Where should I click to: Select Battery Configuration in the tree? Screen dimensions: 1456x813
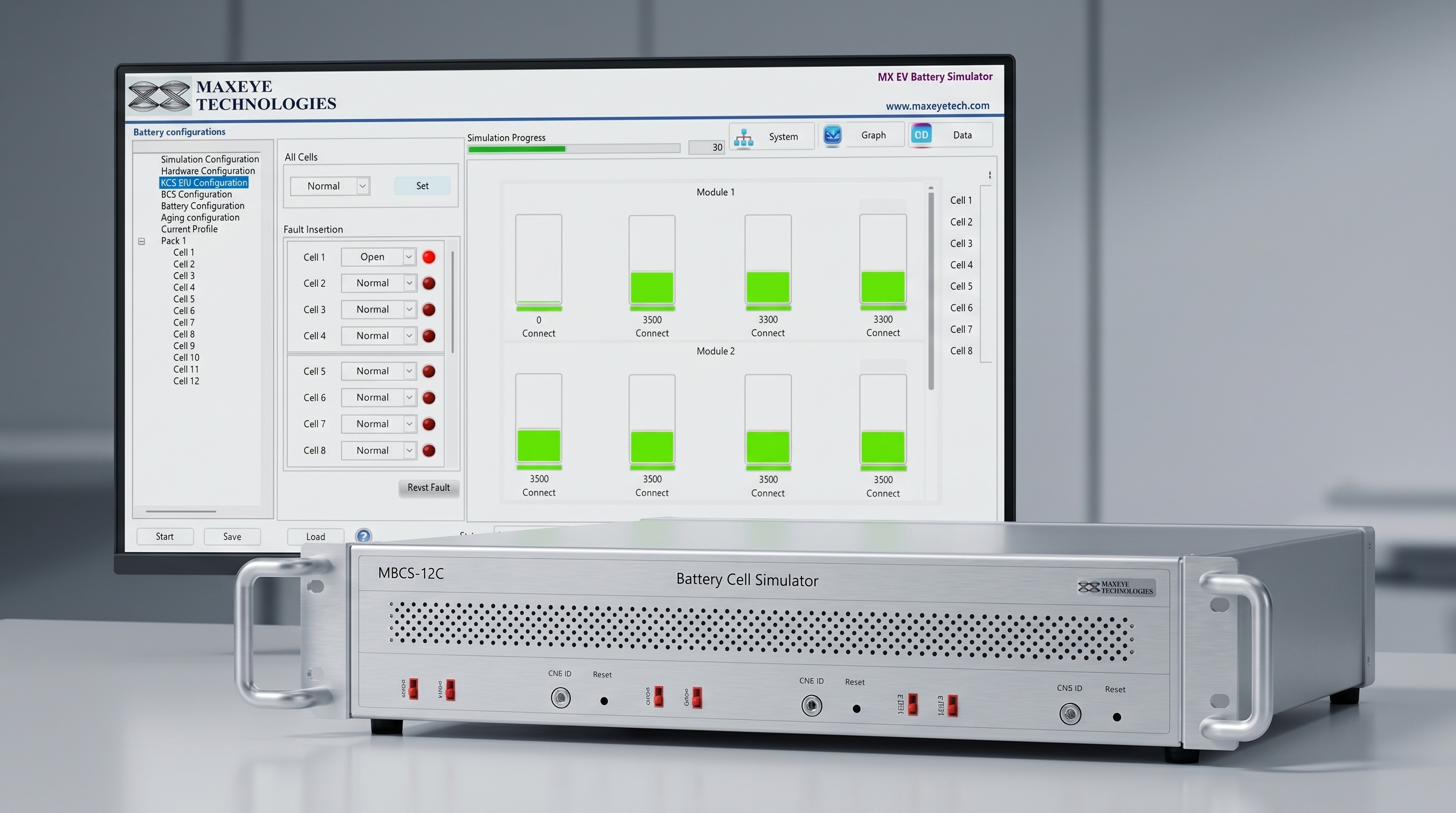202,206
